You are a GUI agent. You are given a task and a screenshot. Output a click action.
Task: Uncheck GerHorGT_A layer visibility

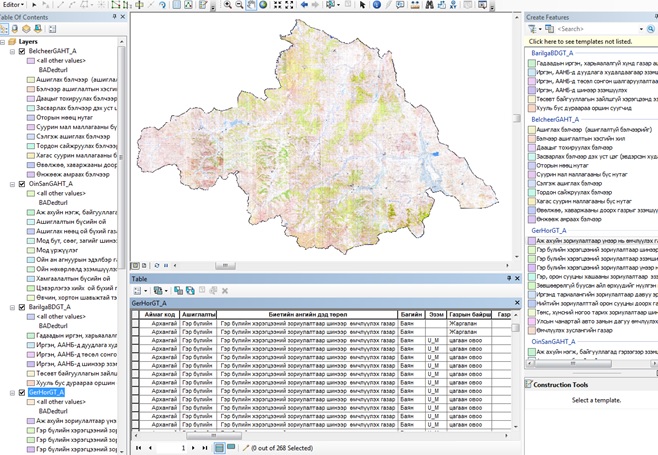(22, 392)
